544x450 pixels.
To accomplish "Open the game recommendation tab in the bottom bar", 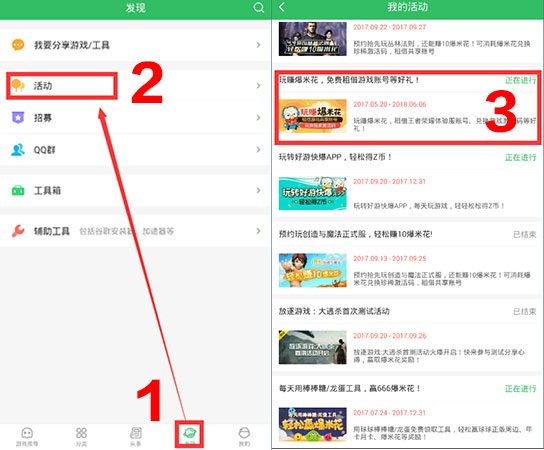I will (27, 436).
